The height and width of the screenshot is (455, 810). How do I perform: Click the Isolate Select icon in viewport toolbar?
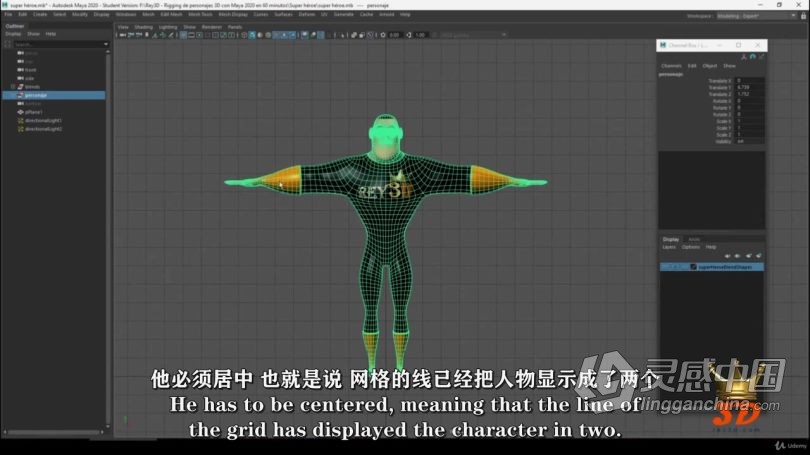pyautogui.click(x=342, y=35)
